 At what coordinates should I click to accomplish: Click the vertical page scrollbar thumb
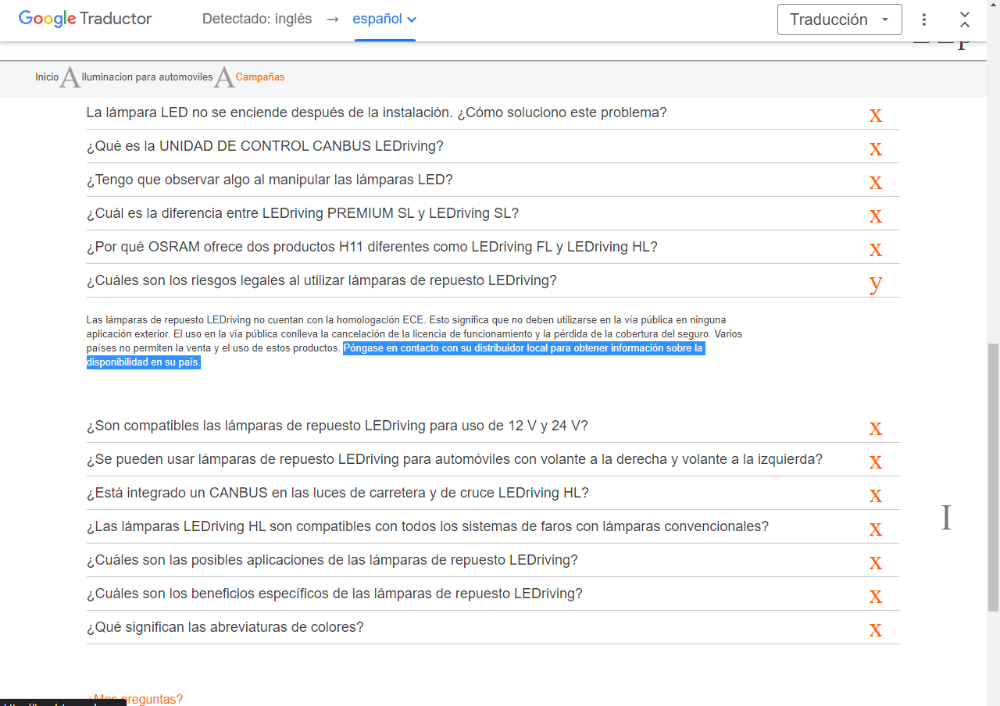click(993, 477)
